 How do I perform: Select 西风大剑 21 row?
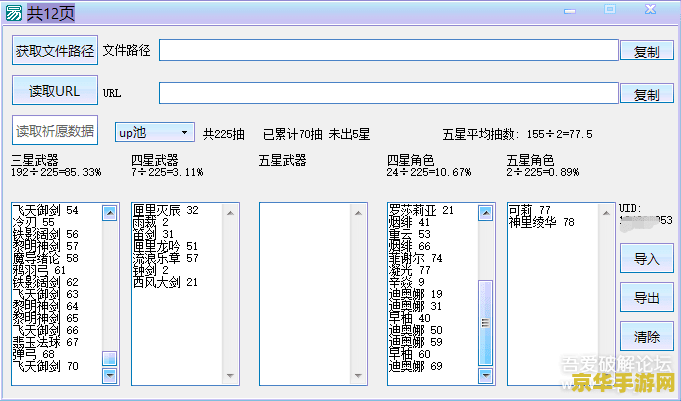(165, 282)
